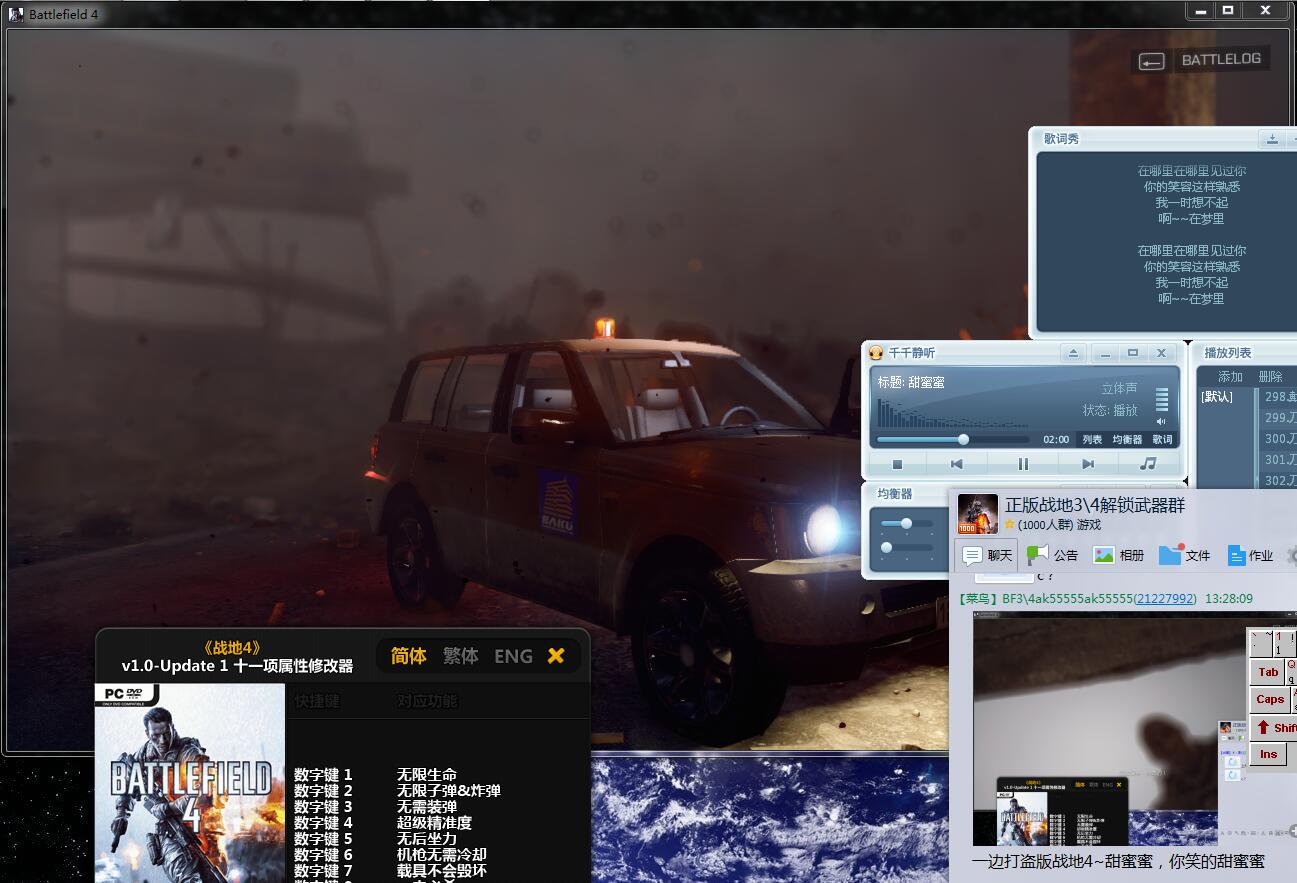Select playlist track 302
This screenshot has width=1297, height=883.
pyautogui.click(x=1279, y=480)
